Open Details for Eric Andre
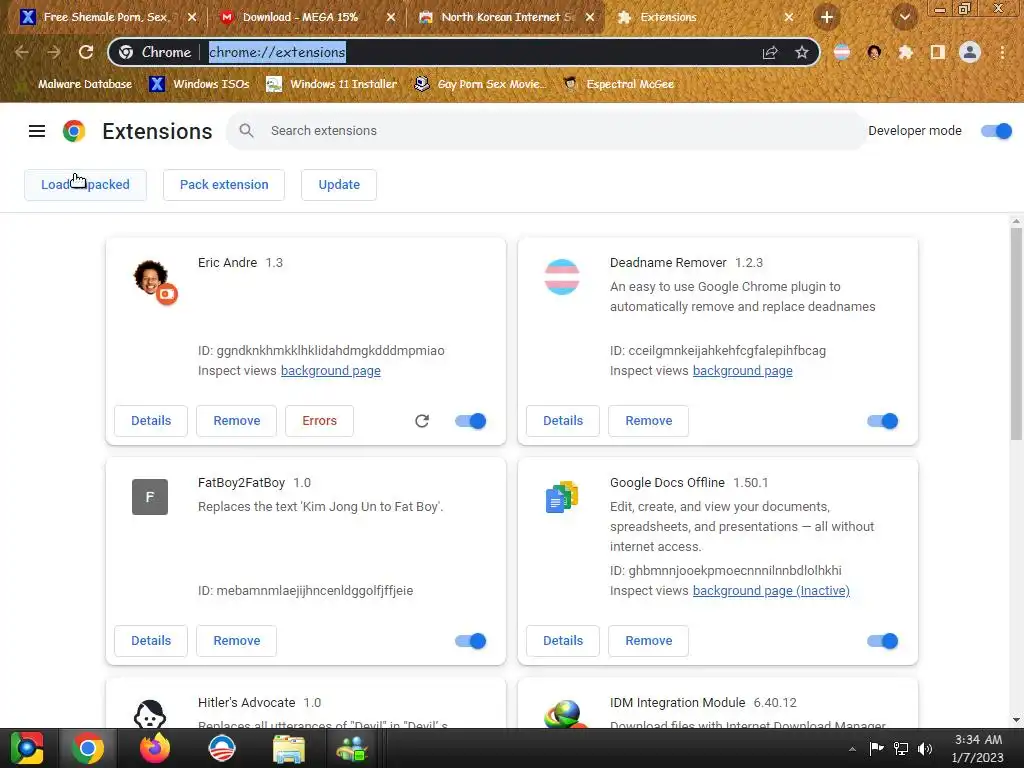This screenshot has width=1024, height=768. (x=151, y=421)
